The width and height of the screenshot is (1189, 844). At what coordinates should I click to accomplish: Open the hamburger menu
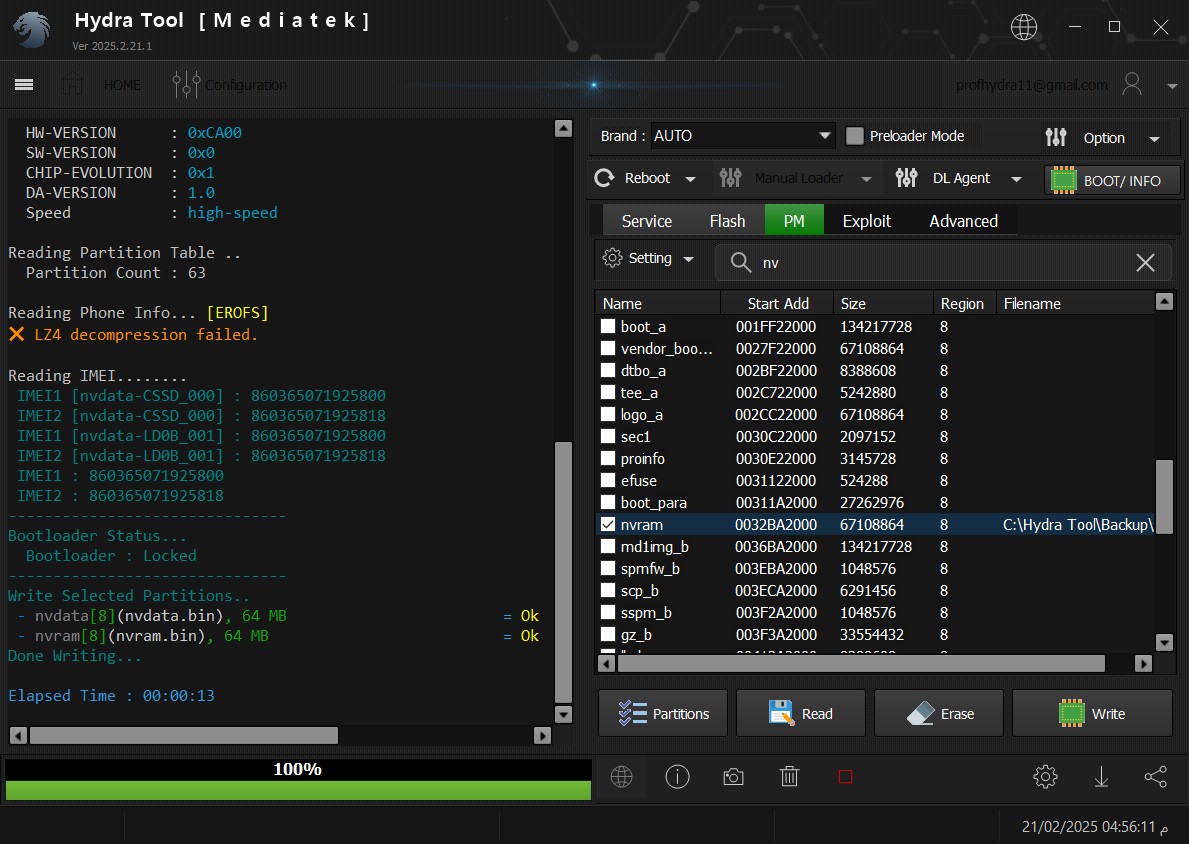click(24, 84)
